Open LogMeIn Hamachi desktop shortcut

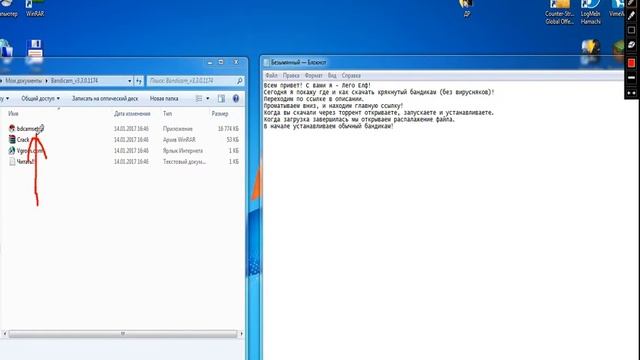coord(590,12)
